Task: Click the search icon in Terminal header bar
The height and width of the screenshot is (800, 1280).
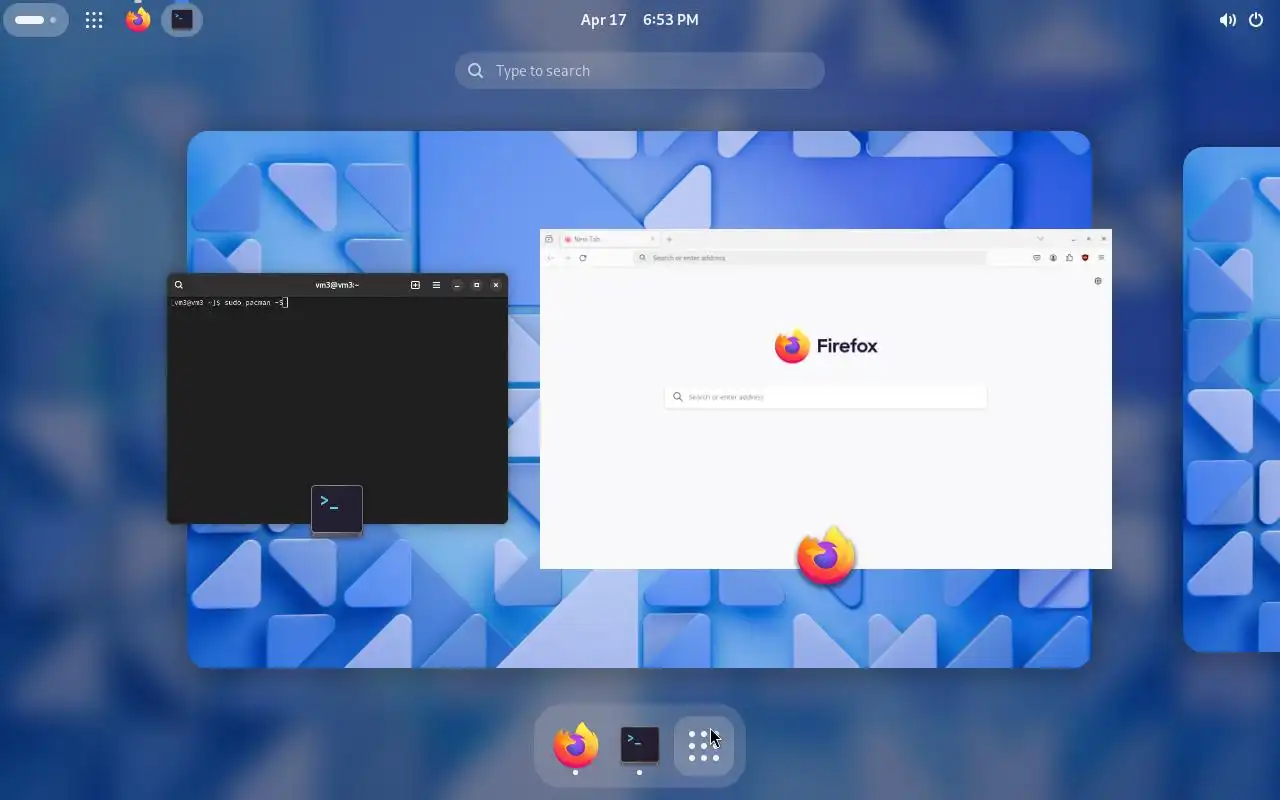Action: 179,285
